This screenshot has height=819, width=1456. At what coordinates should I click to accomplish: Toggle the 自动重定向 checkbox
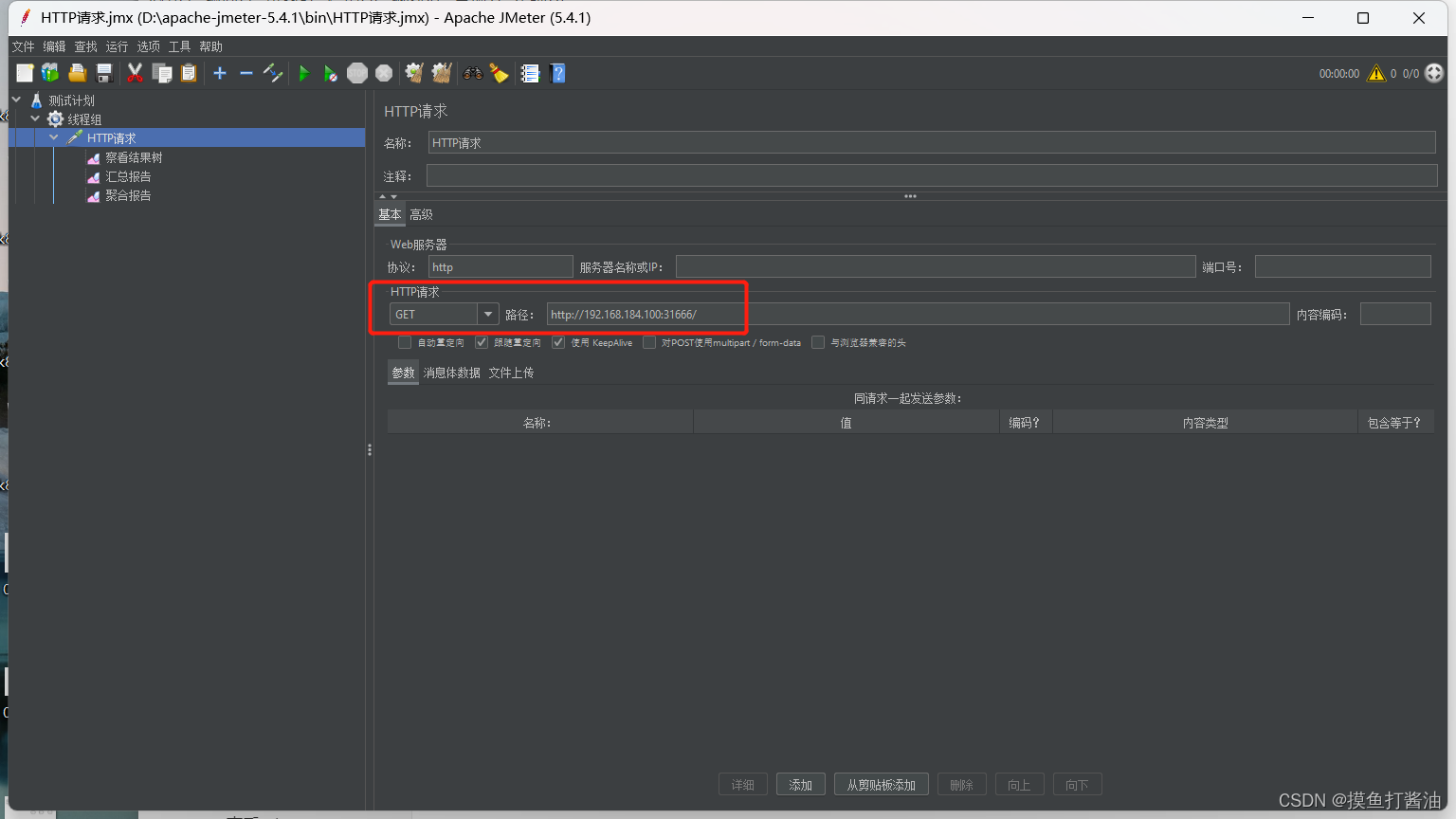click(405, 342)
